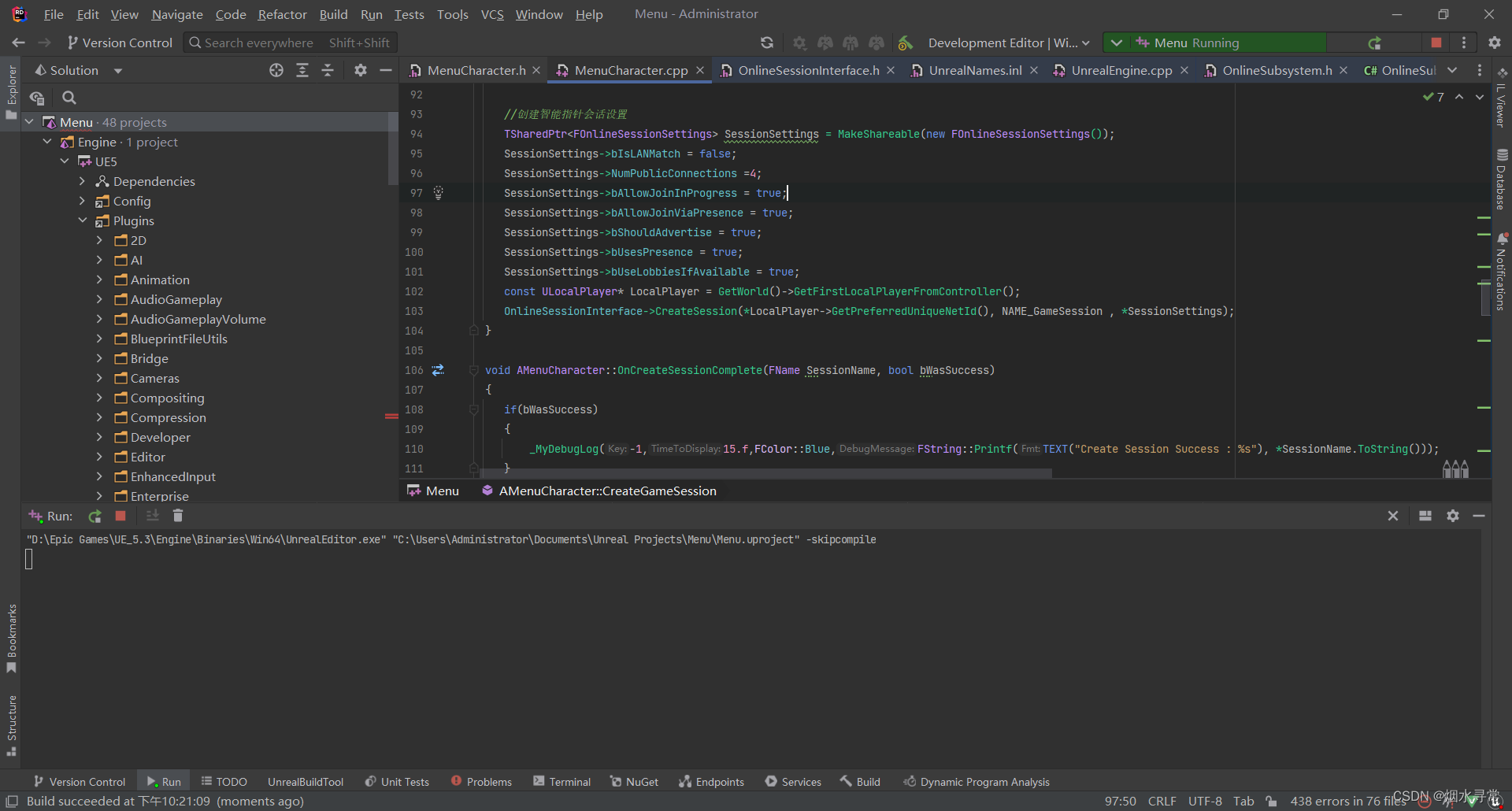The image size is (1512, 811).
Task: Open the Refactor menu
Action: [282, 14]
